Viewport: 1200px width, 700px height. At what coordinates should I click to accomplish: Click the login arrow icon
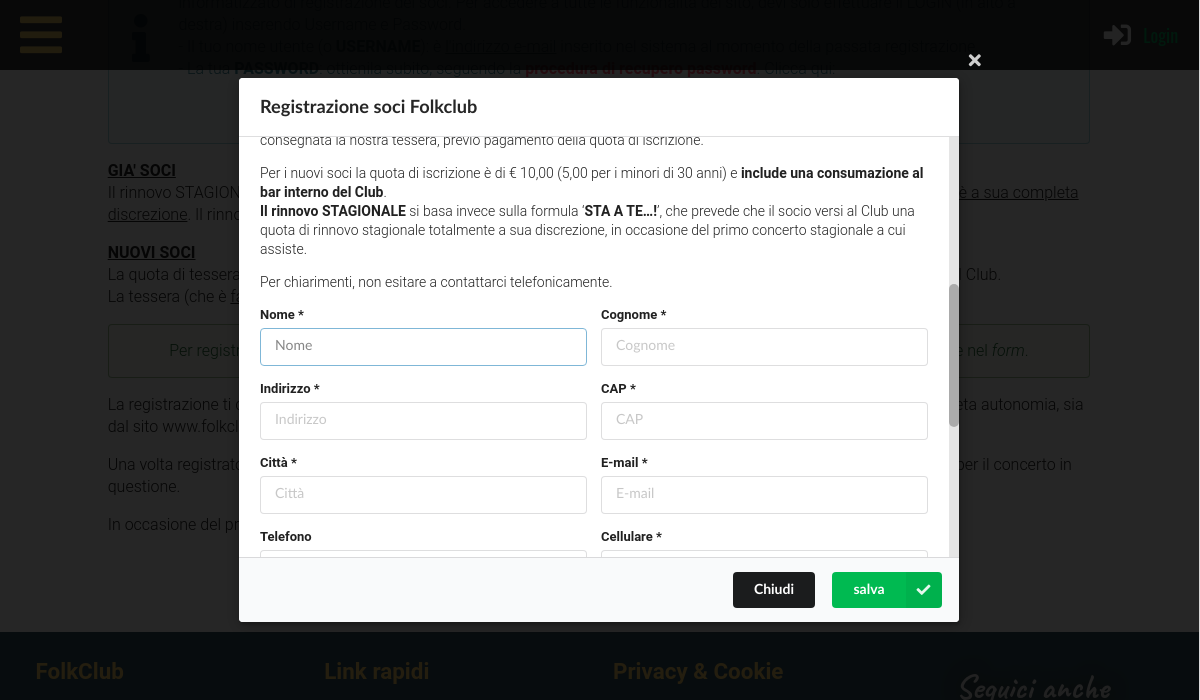(x=1117, y=36)
